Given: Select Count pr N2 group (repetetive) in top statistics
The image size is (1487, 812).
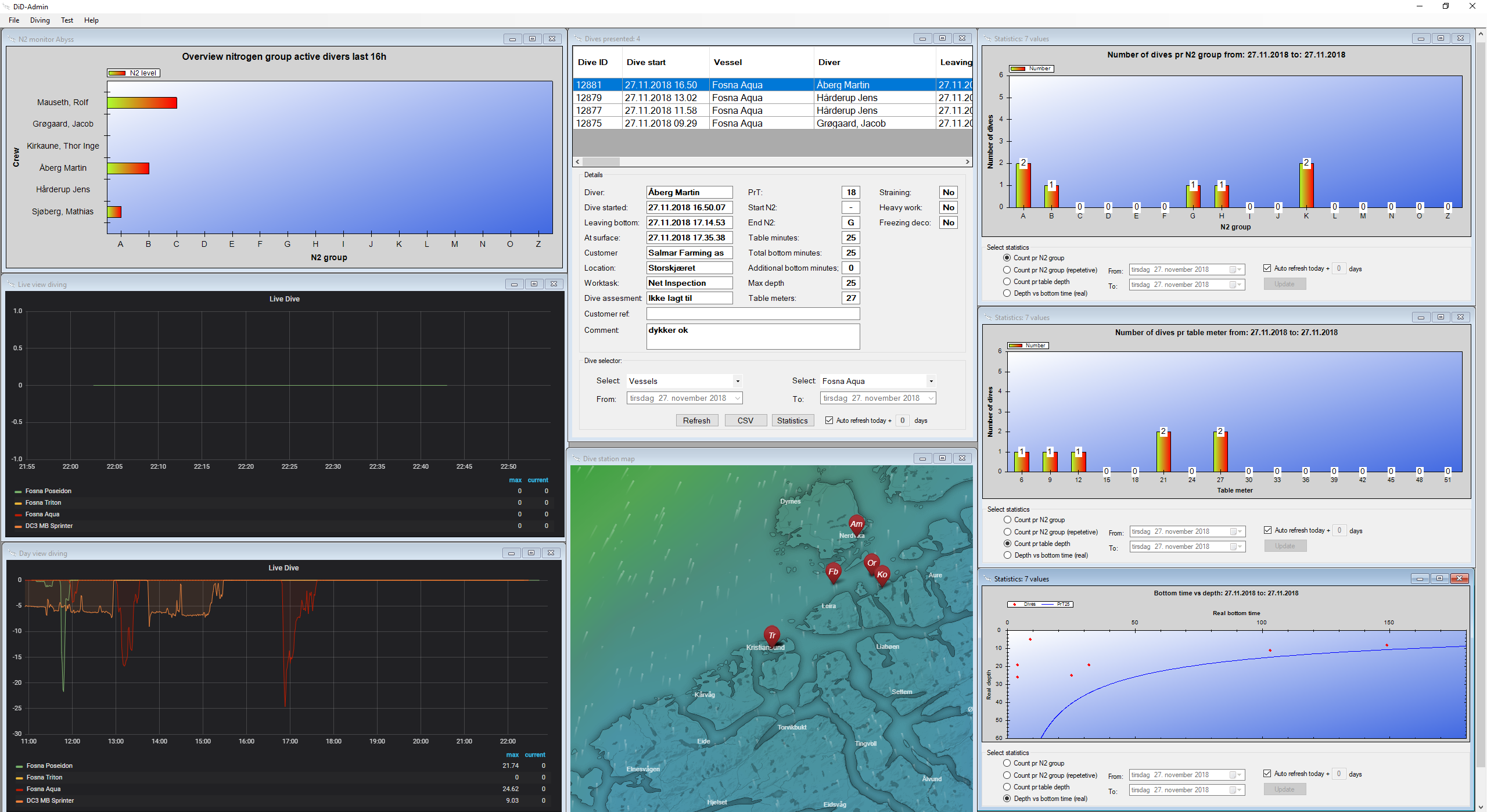Looking at the screenshot, I should (x=1007, y=270).
